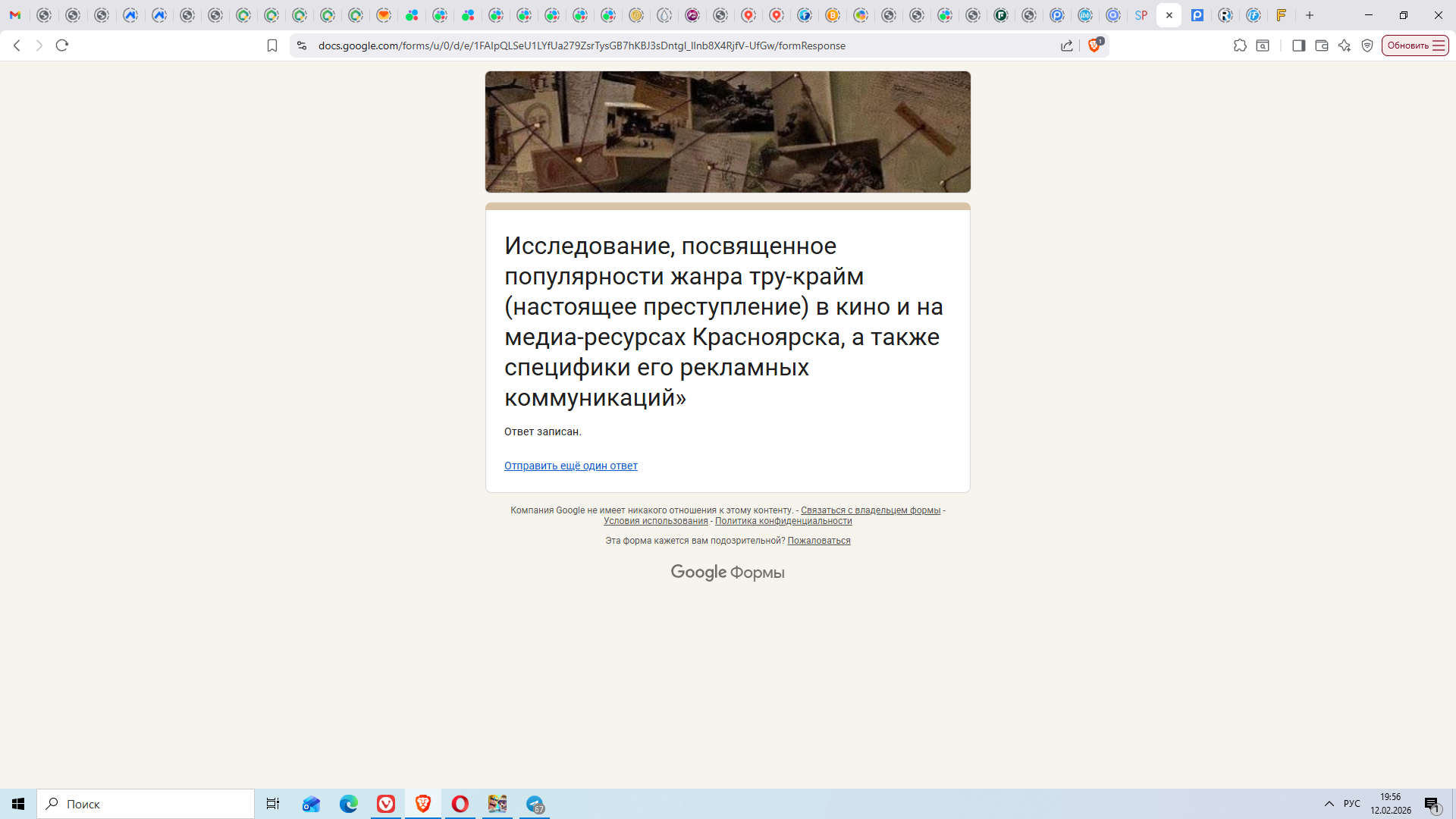Open the Brave Wallet icon
The width and height of the screenshot is (1456, 819).
[1321, 45]
